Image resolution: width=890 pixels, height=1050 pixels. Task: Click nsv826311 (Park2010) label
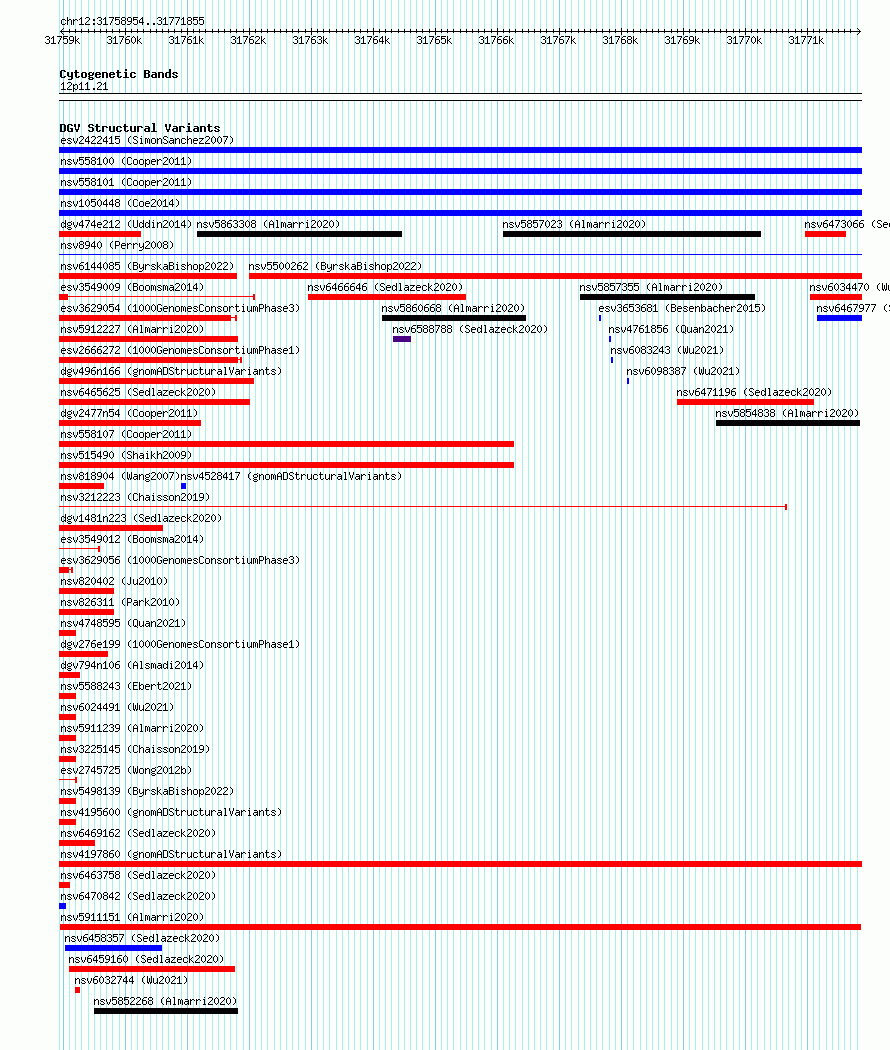tap(120, 602)
